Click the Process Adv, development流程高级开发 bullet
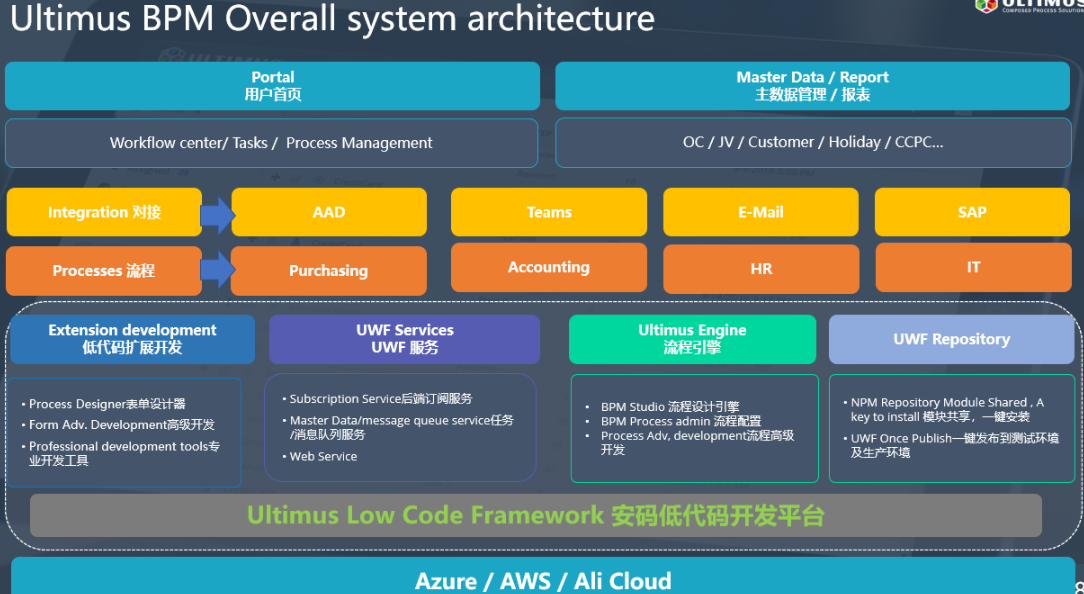Screen dimensions: 1084x594 click(x=690, y=443)
